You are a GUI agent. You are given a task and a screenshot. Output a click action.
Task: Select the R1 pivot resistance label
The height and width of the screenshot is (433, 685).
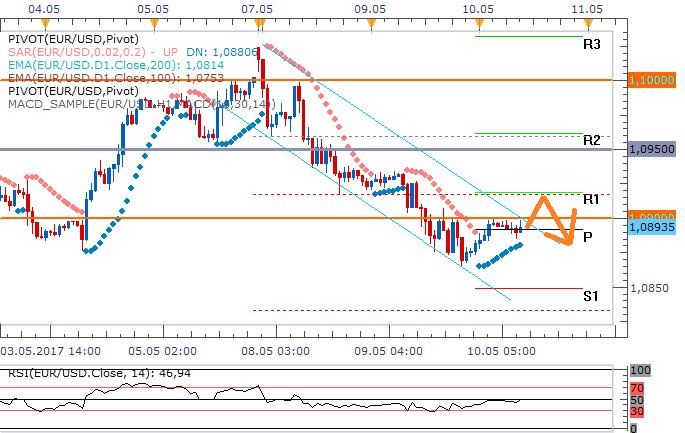click(x=591, y=199)
